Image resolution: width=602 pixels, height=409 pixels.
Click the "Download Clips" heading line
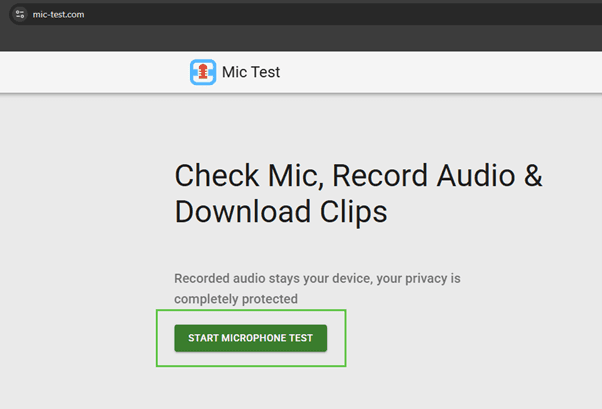point(280,212)
